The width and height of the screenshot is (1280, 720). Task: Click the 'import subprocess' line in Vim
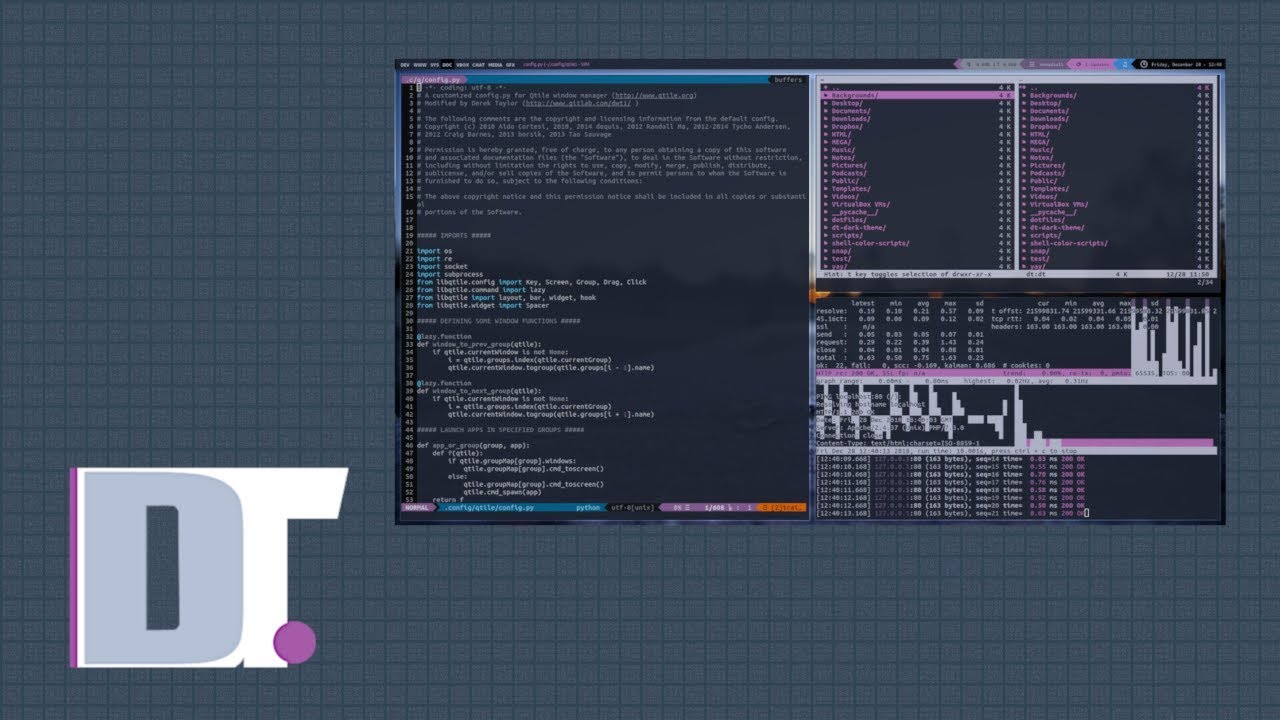pos(450,274)
